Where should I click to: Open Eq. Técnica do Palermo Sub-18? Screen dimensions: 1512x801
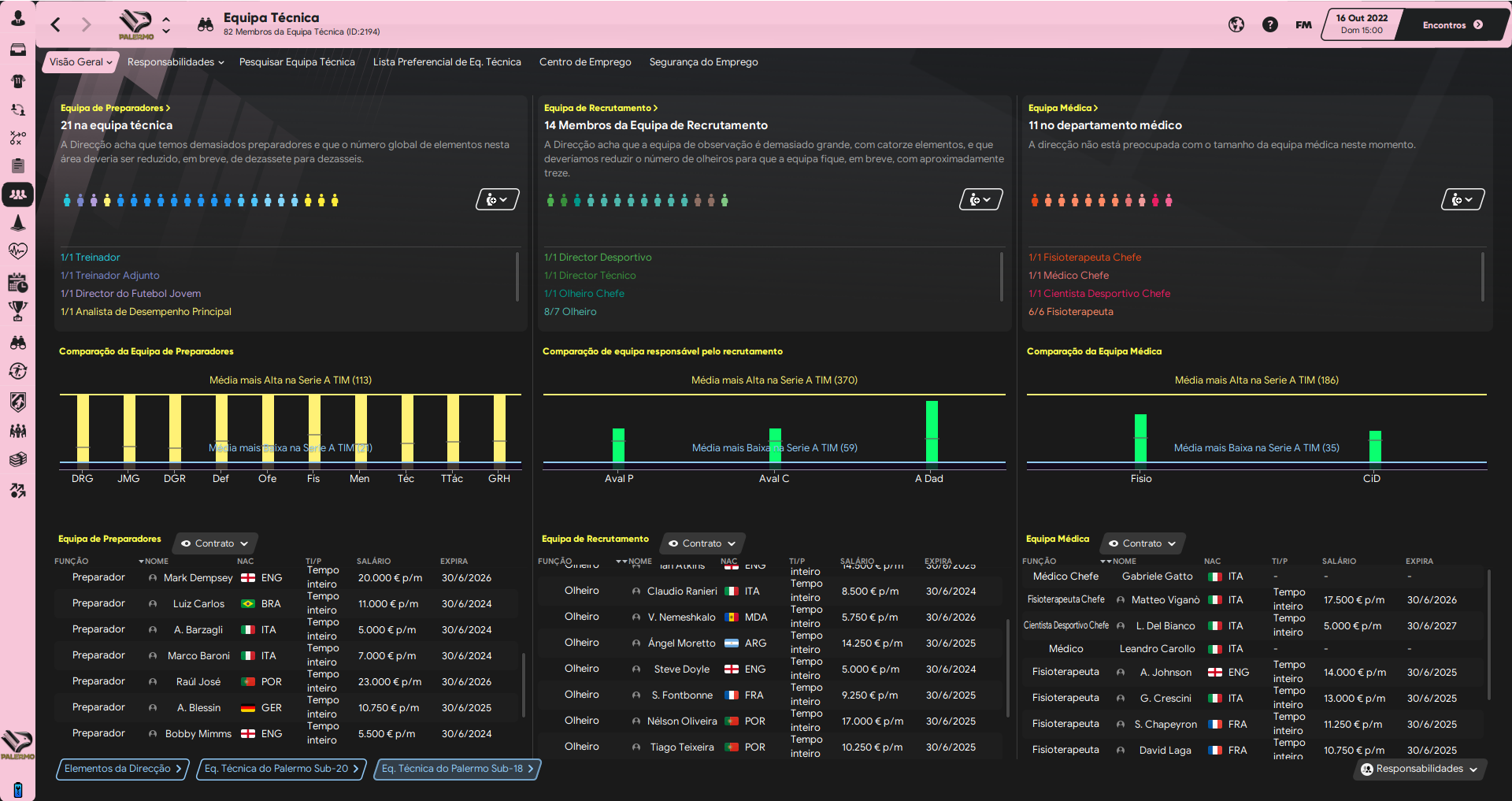(x=458, y=769)
